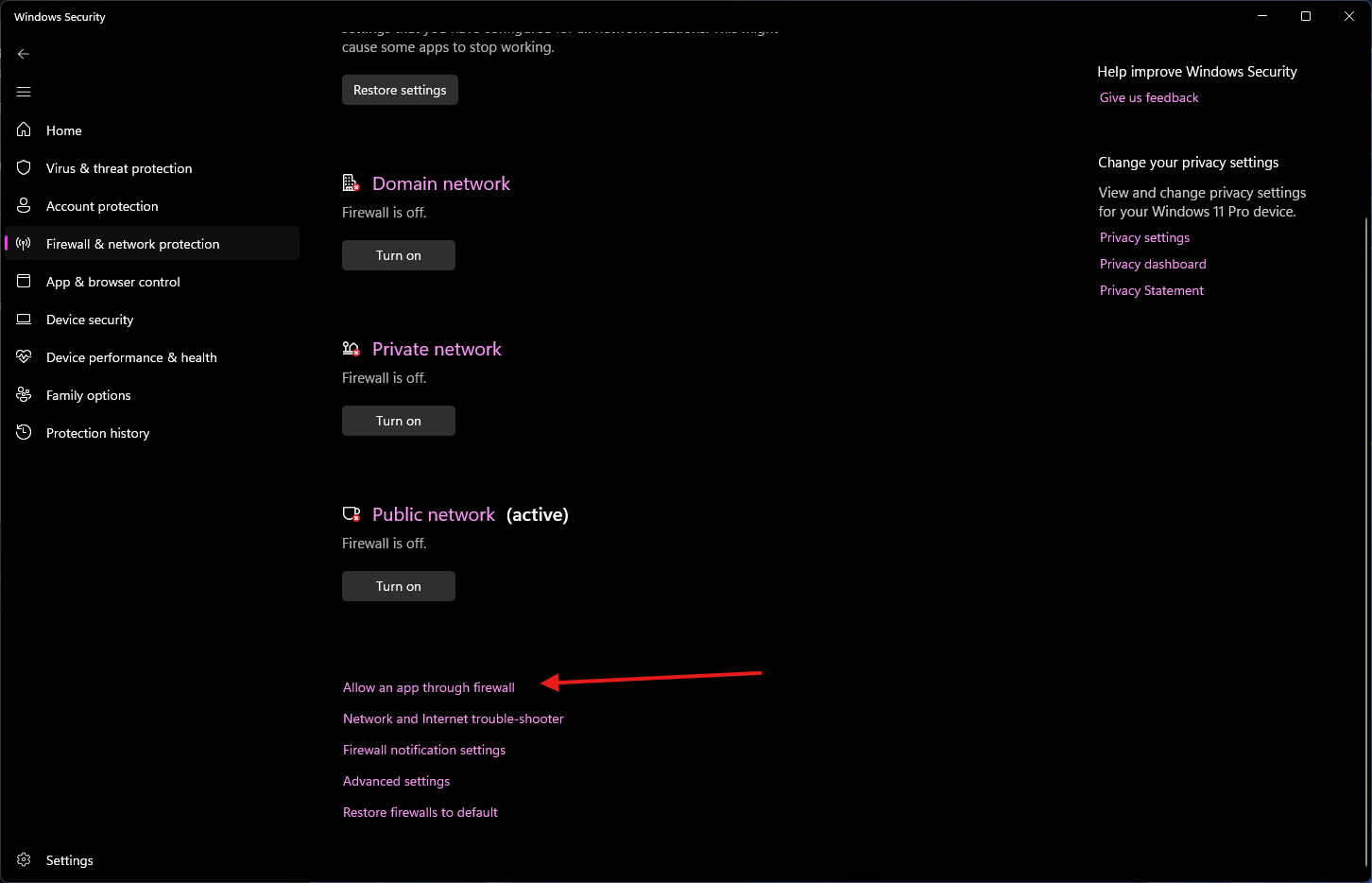Click the Restore settings button
Image resolution: width=1372 pixels, height=883 pixels.
(400, 90)
